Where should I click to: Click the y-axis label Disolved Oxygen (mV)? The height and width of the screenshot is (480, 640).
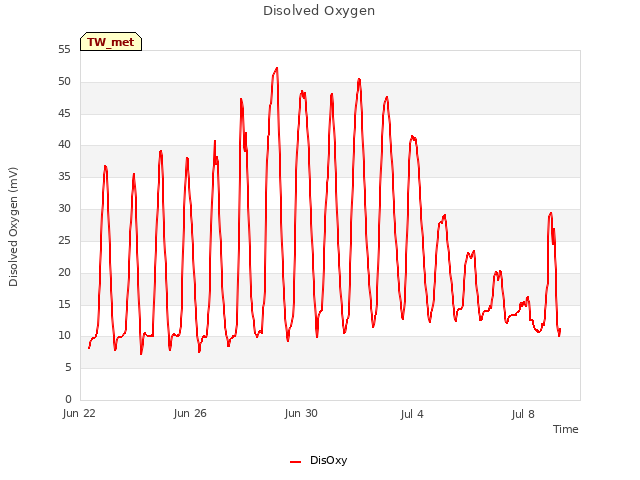click(13, 227)
